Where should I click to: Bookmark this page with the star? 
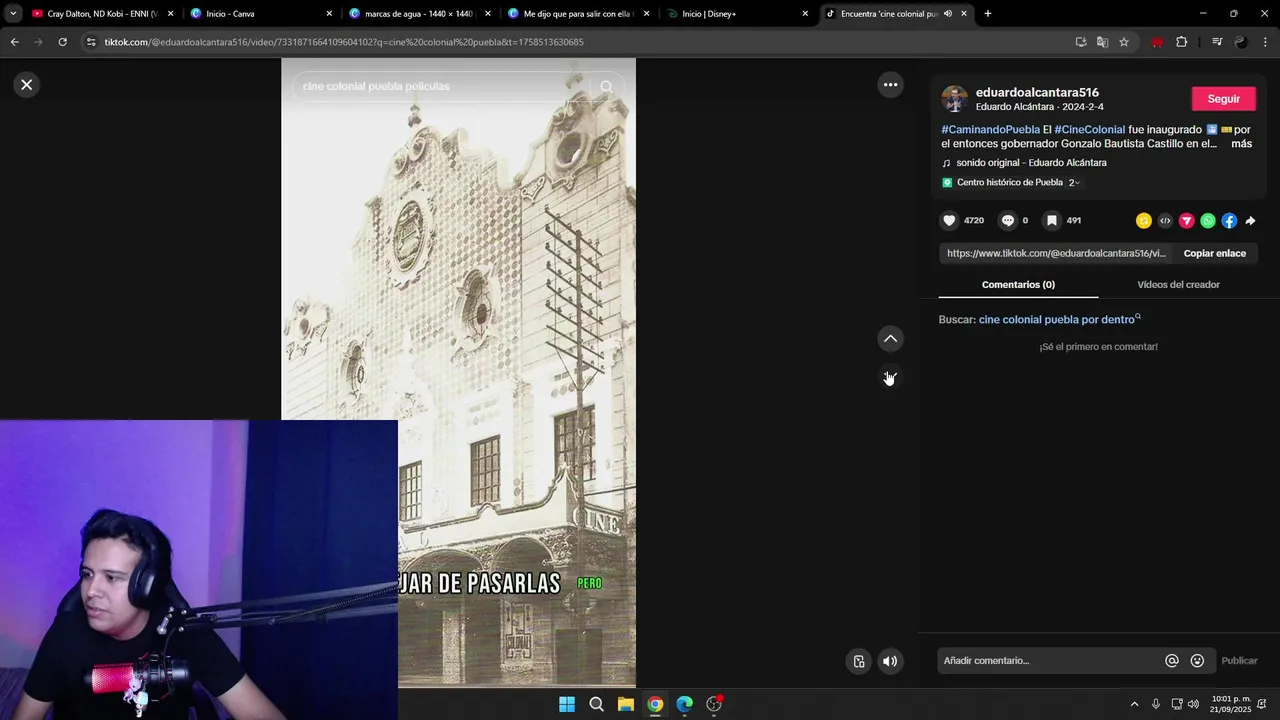(1124, 42)
